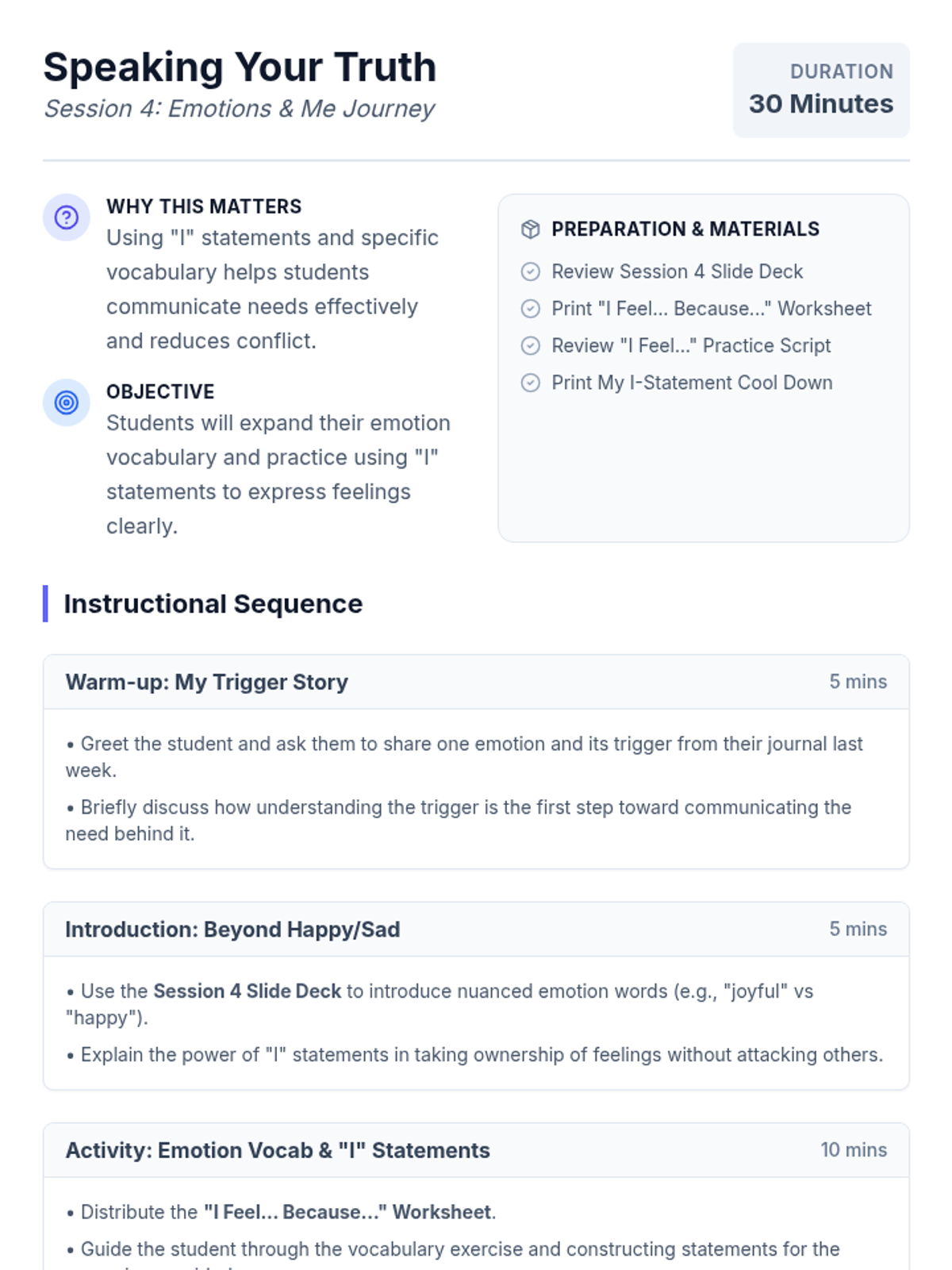The width and height of the screenshot is (952, 1270).
Task: Check the Review "I Feel..." Practice Script item
Action: [x=530, y=346]
